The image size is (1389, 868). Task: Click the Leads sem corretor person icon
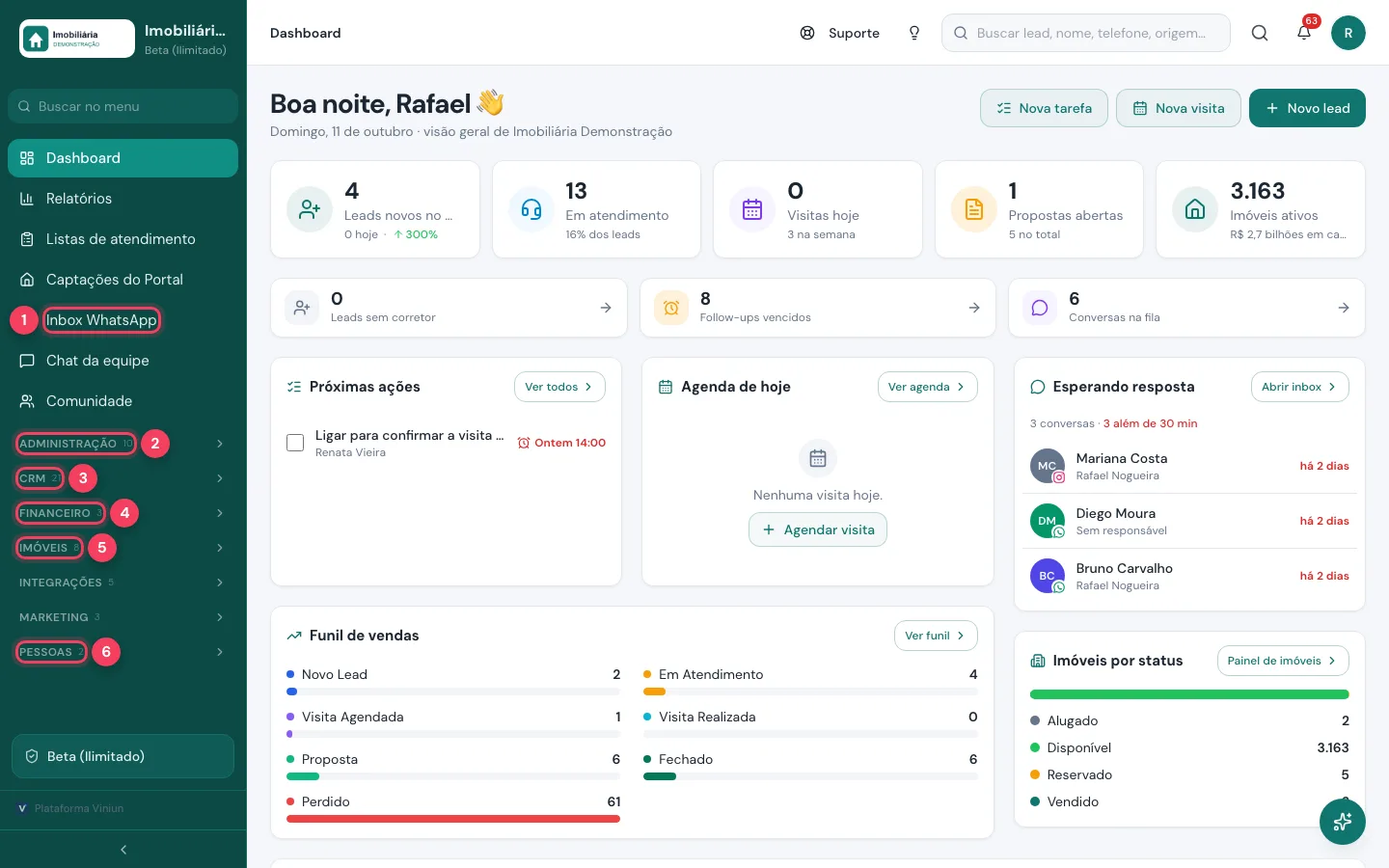tap(302, 308)
